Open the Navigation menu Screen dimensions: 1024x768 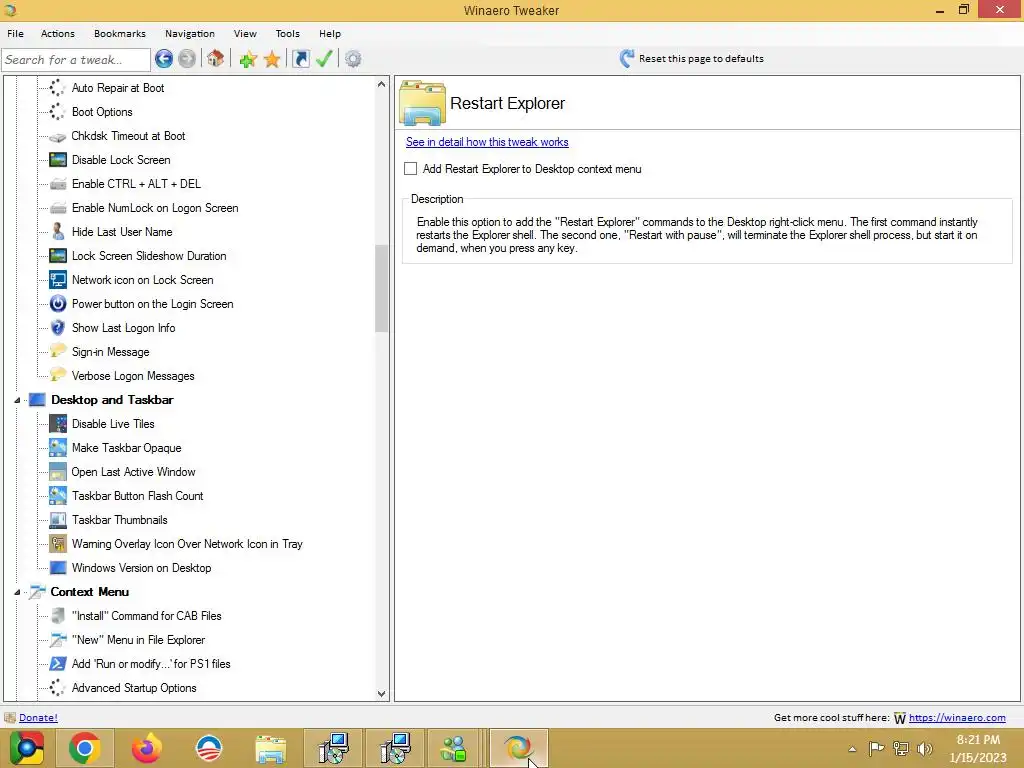pos(189,33)
